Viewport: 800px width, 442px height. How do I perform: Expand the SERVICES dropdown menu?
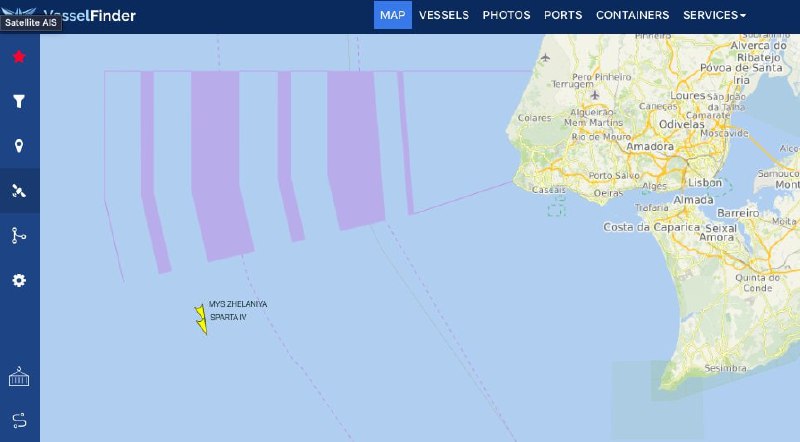714,15
